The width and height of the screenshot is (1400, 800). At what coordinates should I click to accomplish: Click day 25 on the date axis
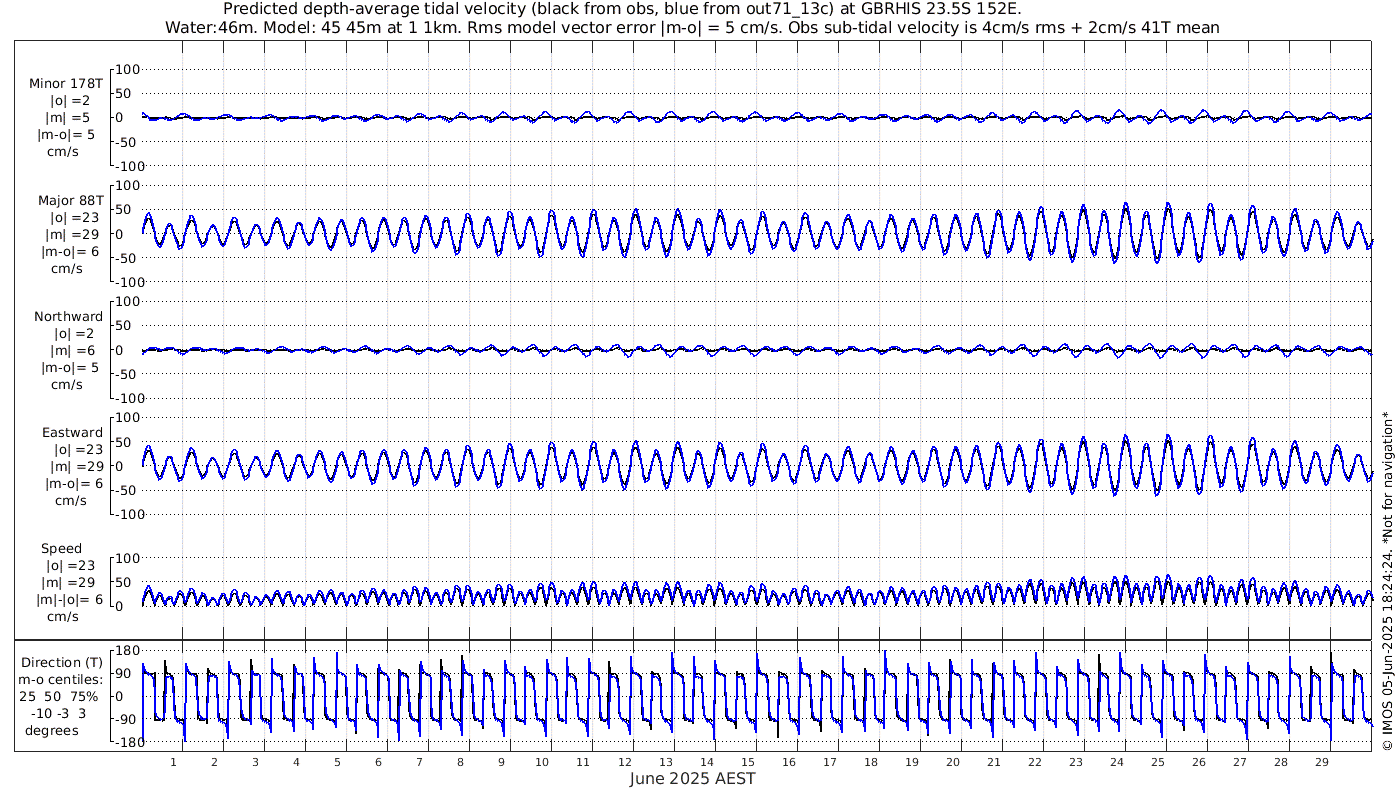click(1157, 762)
